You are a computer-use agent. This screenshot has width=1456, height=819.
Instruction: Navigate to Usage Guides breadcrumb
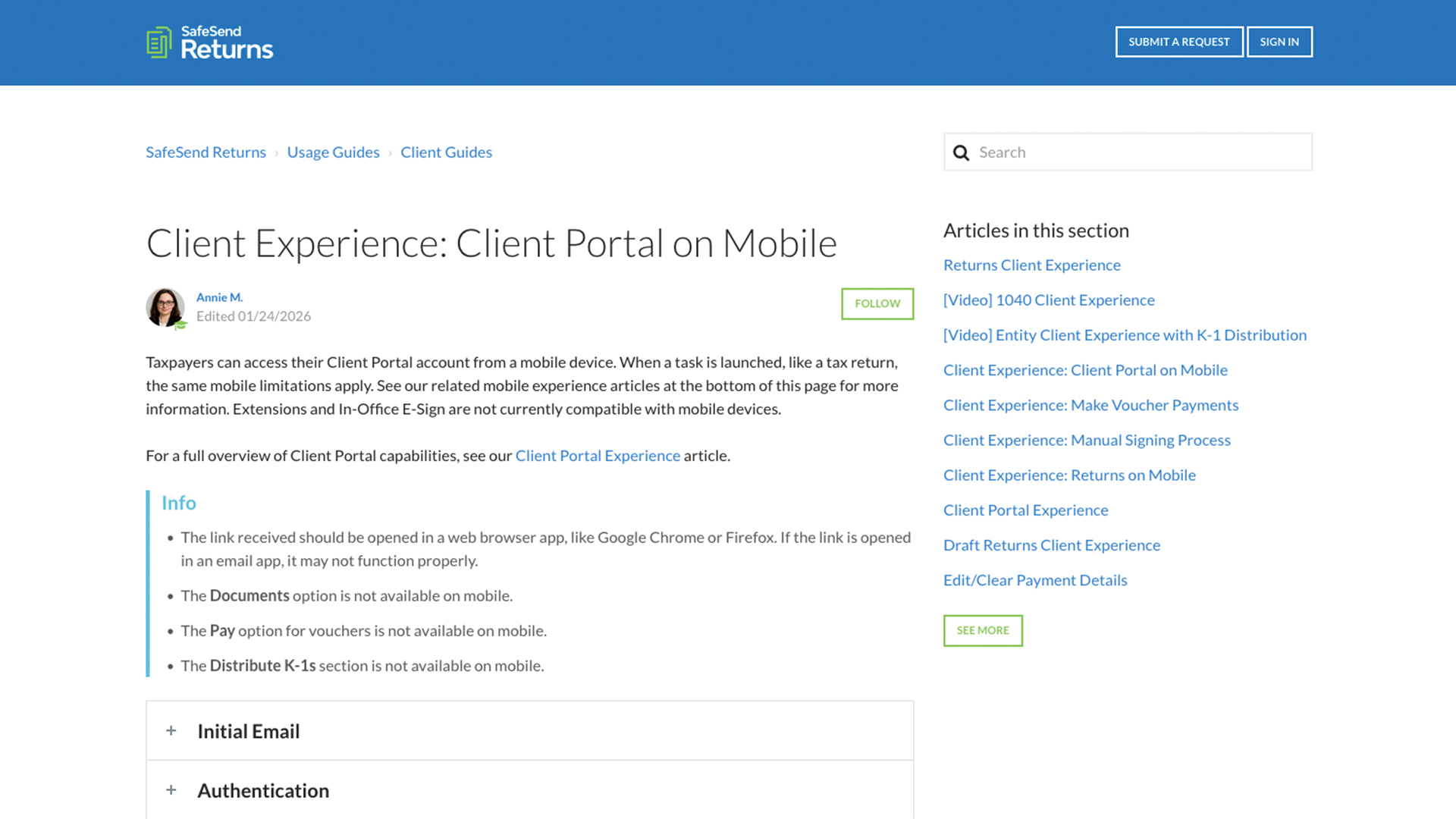click(333, 152)
